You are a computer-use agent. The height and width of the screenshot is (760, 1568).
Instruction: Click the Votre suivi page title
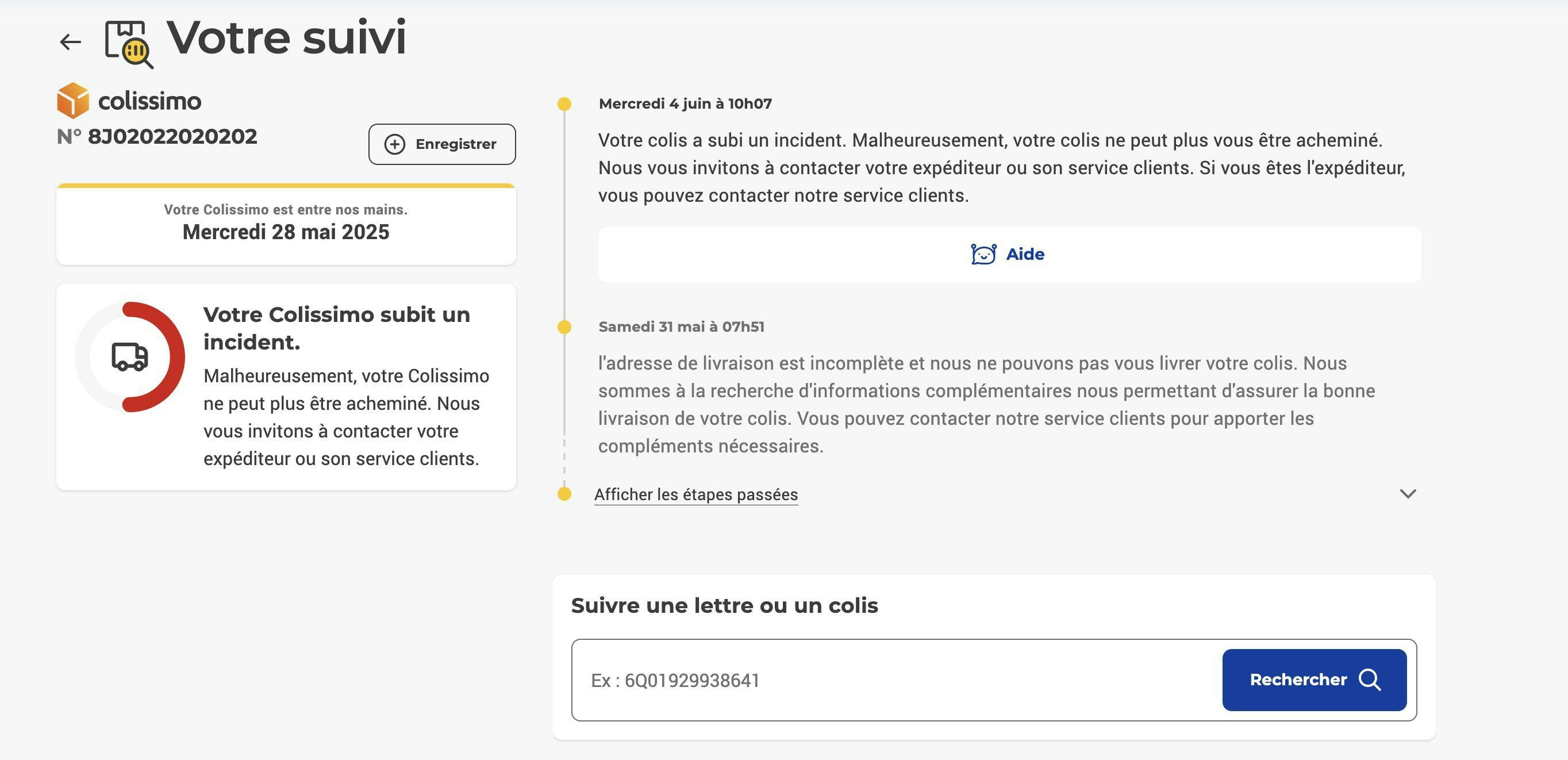tap(286, 38)
